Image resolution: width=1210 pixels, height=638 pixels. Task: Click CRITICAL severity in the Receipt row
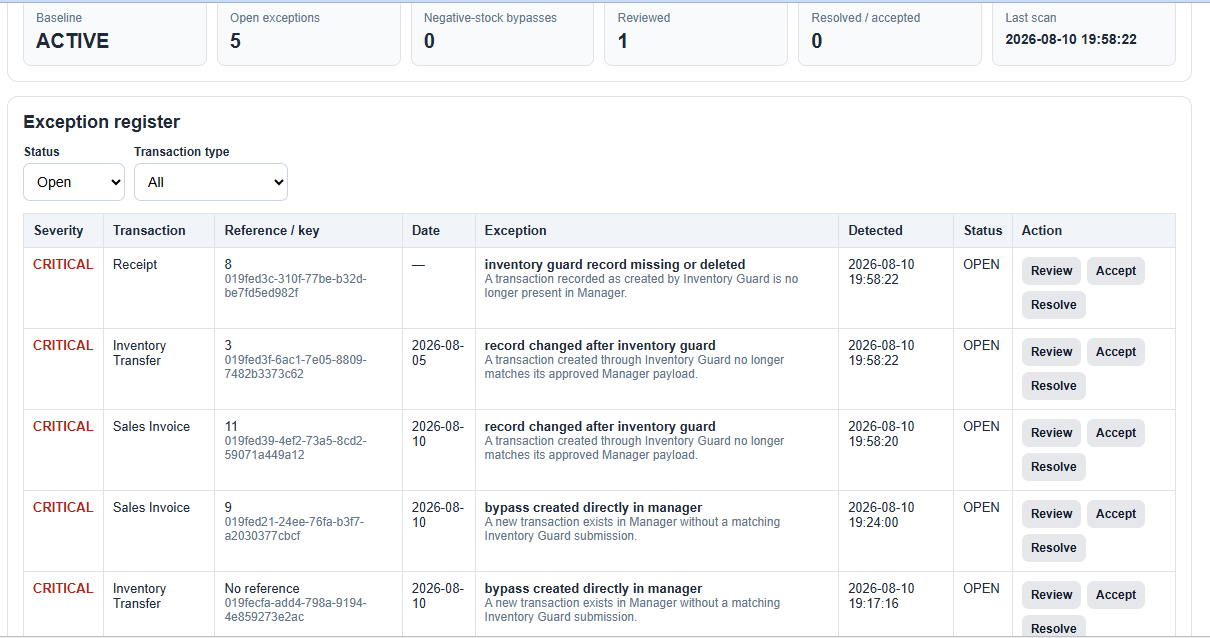pyautogui.click(x=63, y=264)
